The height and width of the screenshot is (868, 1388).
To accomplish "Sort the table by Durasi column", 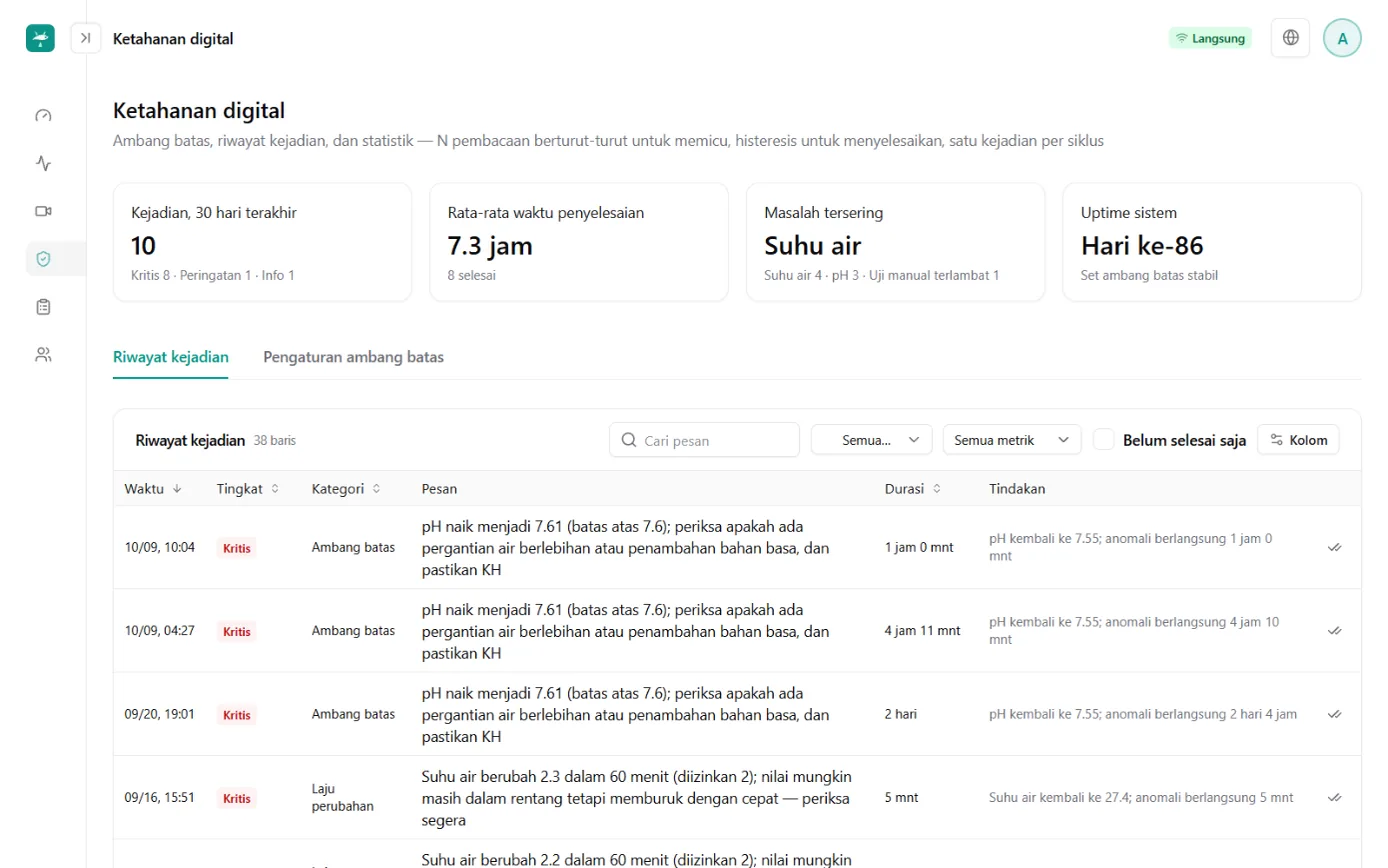I will click(913, 489).
